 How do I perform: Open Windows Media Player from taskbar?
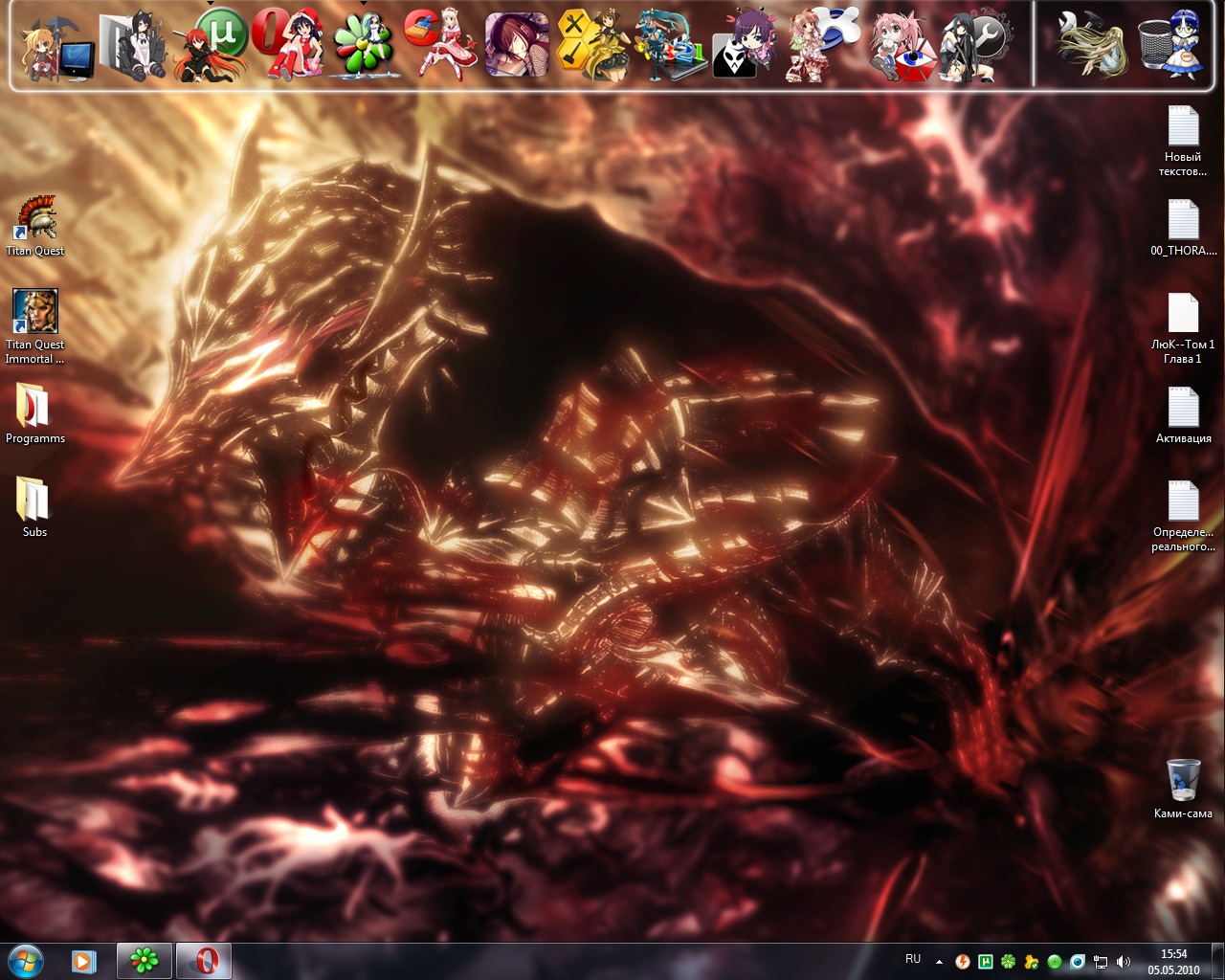tap(84, 960)
